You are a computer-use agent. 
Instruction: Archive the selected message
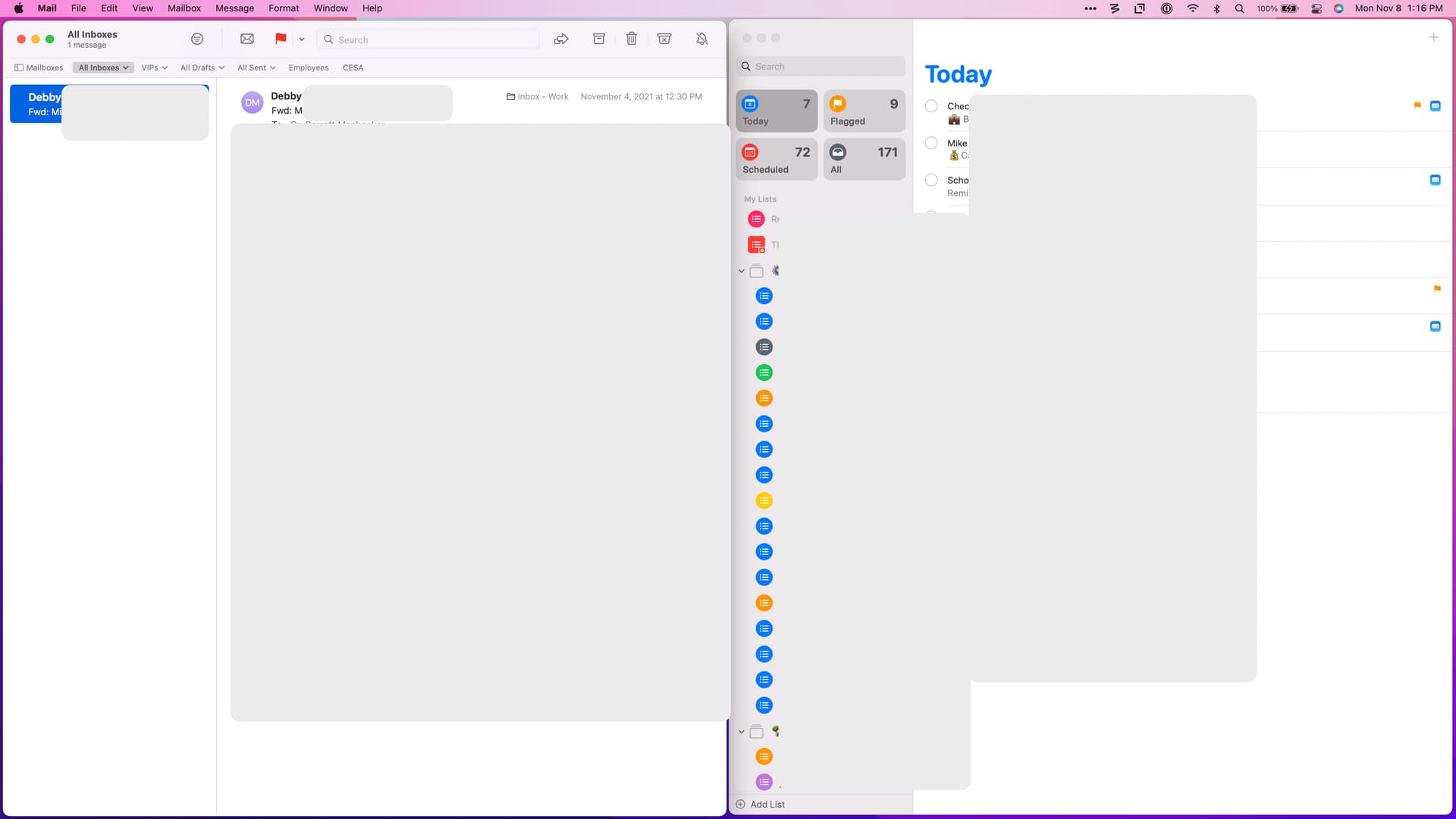[x=599, y=39]
